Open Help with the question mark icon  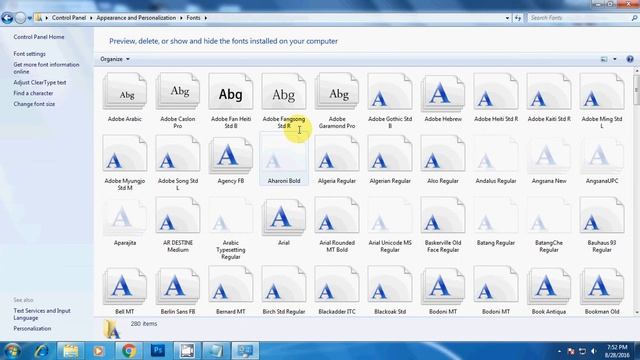[630, 59]
